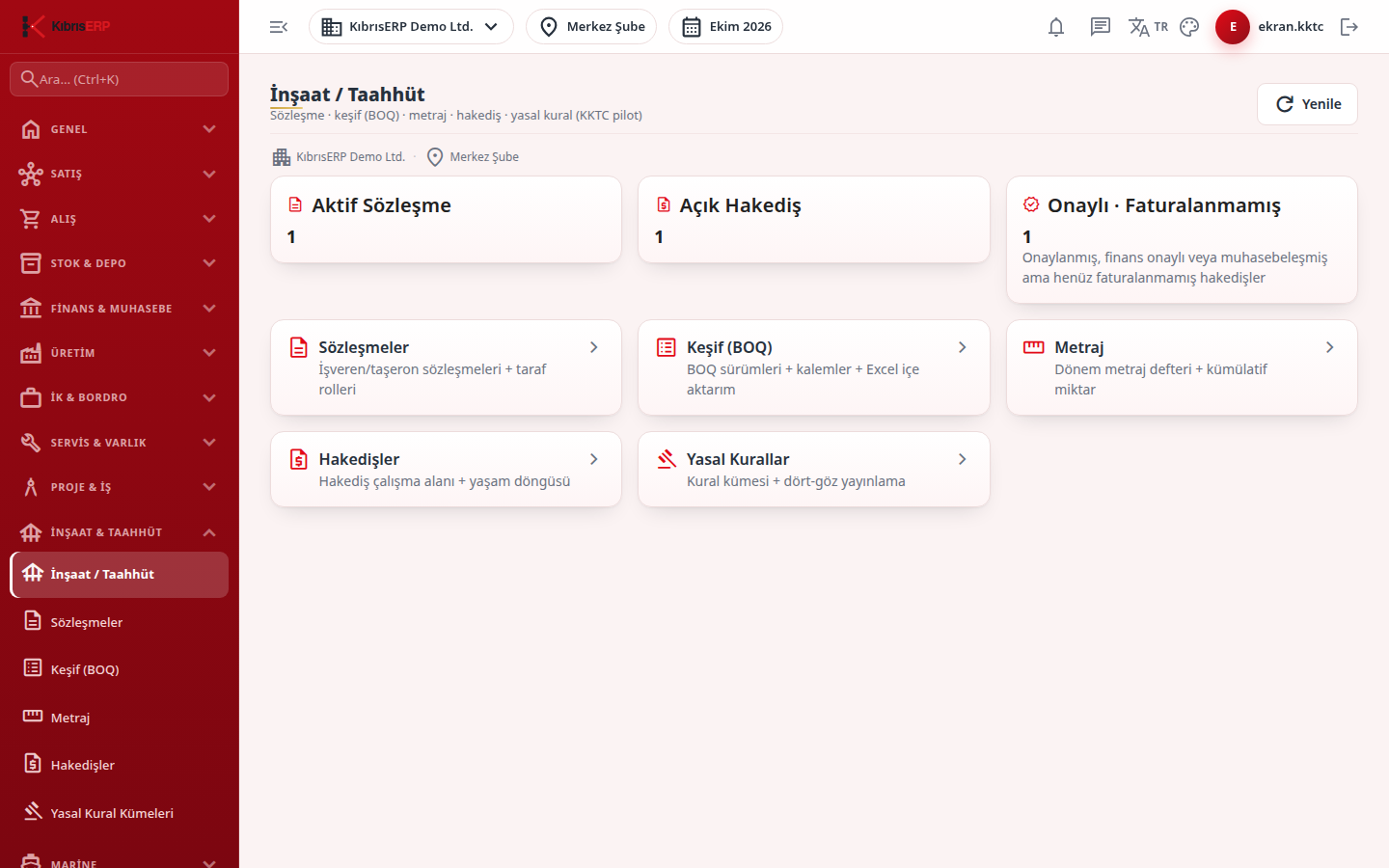The width and height of the screenshot is (1389, 868).
Task: Click the E user avatar
Action: 1233,27
